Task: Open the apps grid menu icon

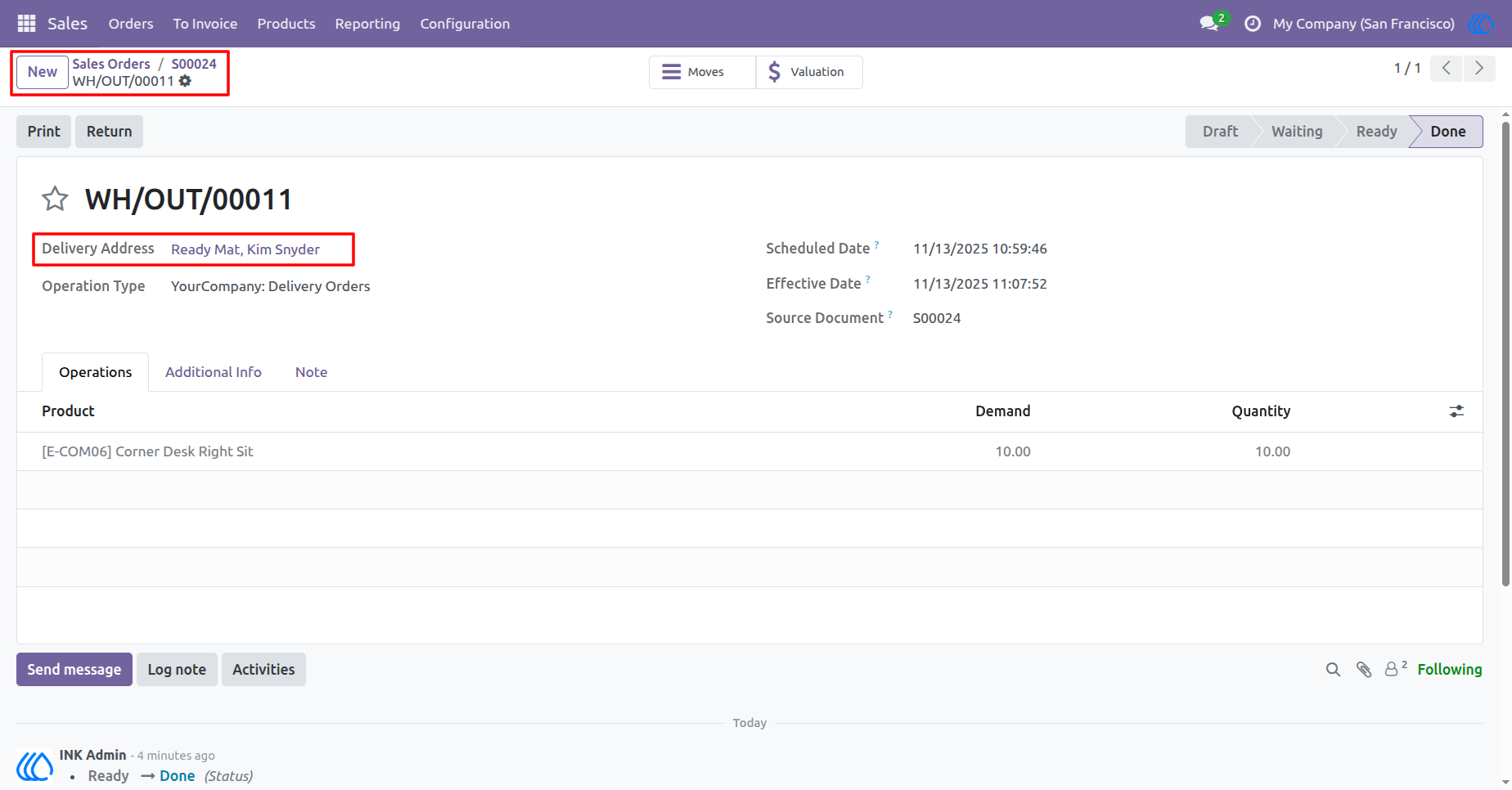Action: [x=26, y=24]
